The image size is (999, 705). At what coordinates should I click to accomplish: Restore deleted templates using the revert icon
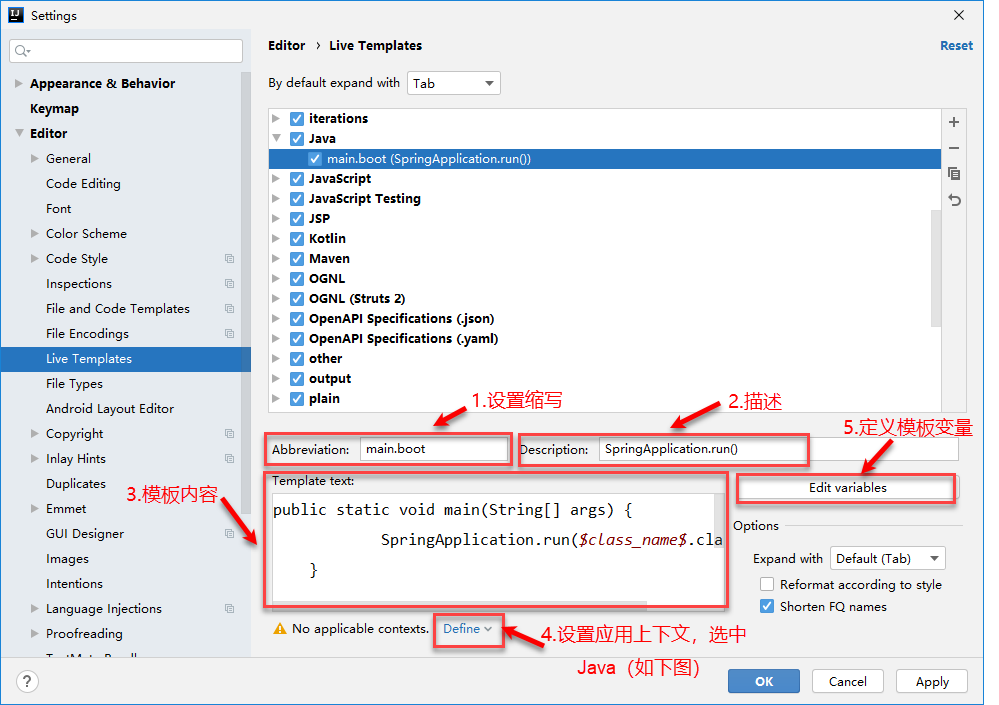(954, 200)
